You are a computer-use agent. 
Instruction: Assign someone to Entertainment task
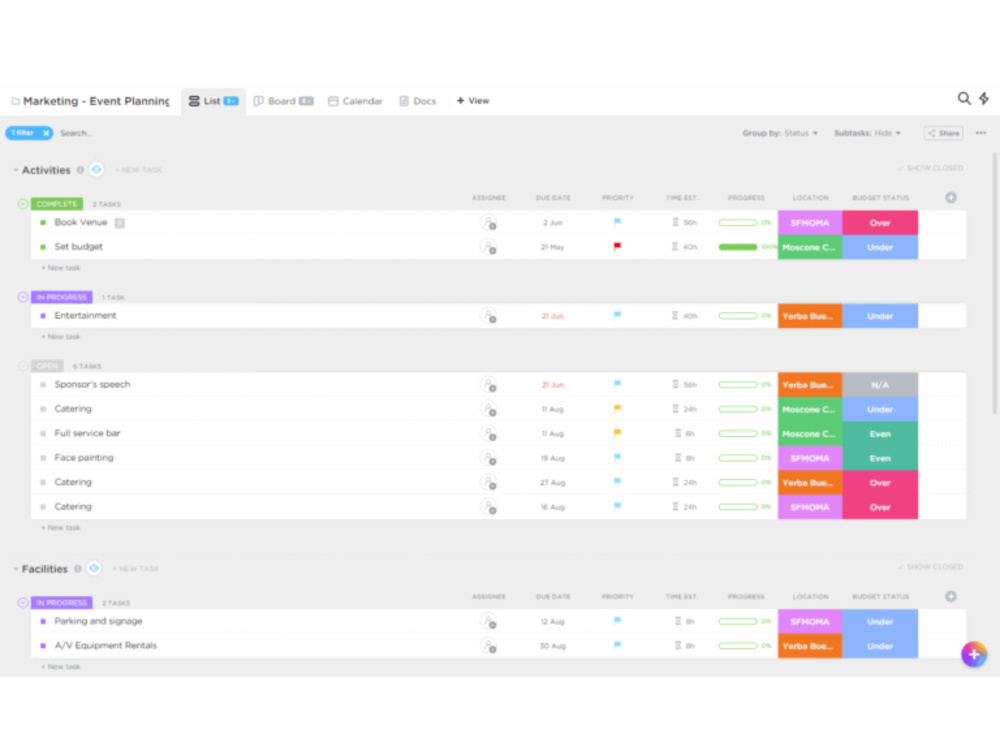(489, 316)
